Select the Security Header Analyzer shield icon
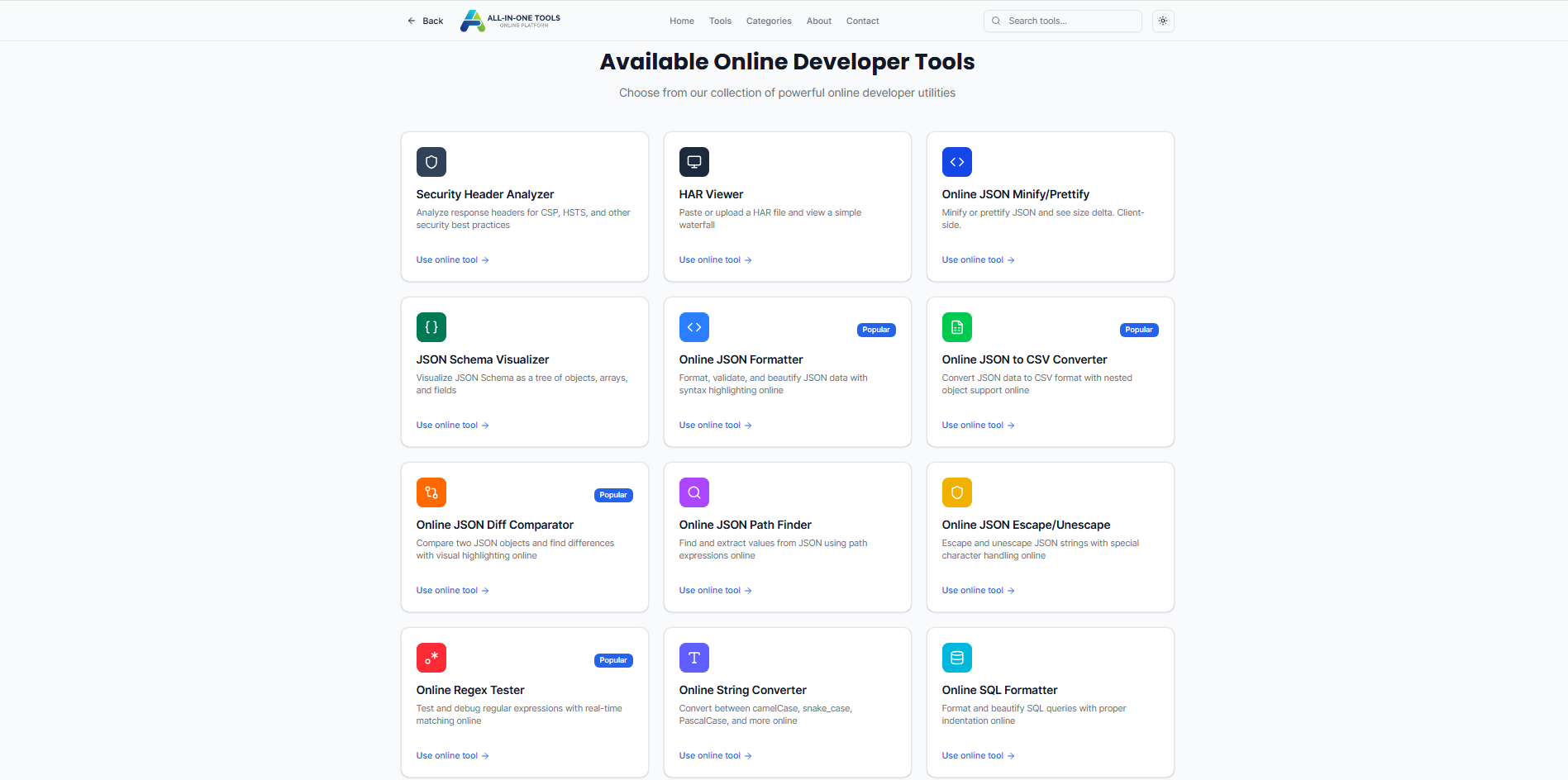 pos(431,162)
